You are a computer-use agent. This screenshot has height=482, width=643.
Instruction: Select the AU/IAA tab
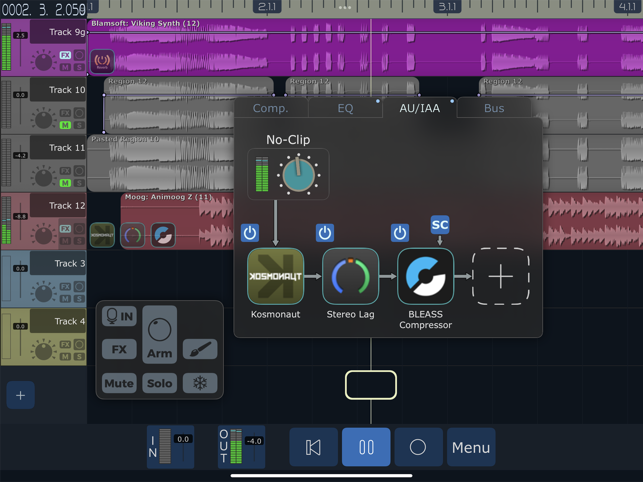coord(420,108)
